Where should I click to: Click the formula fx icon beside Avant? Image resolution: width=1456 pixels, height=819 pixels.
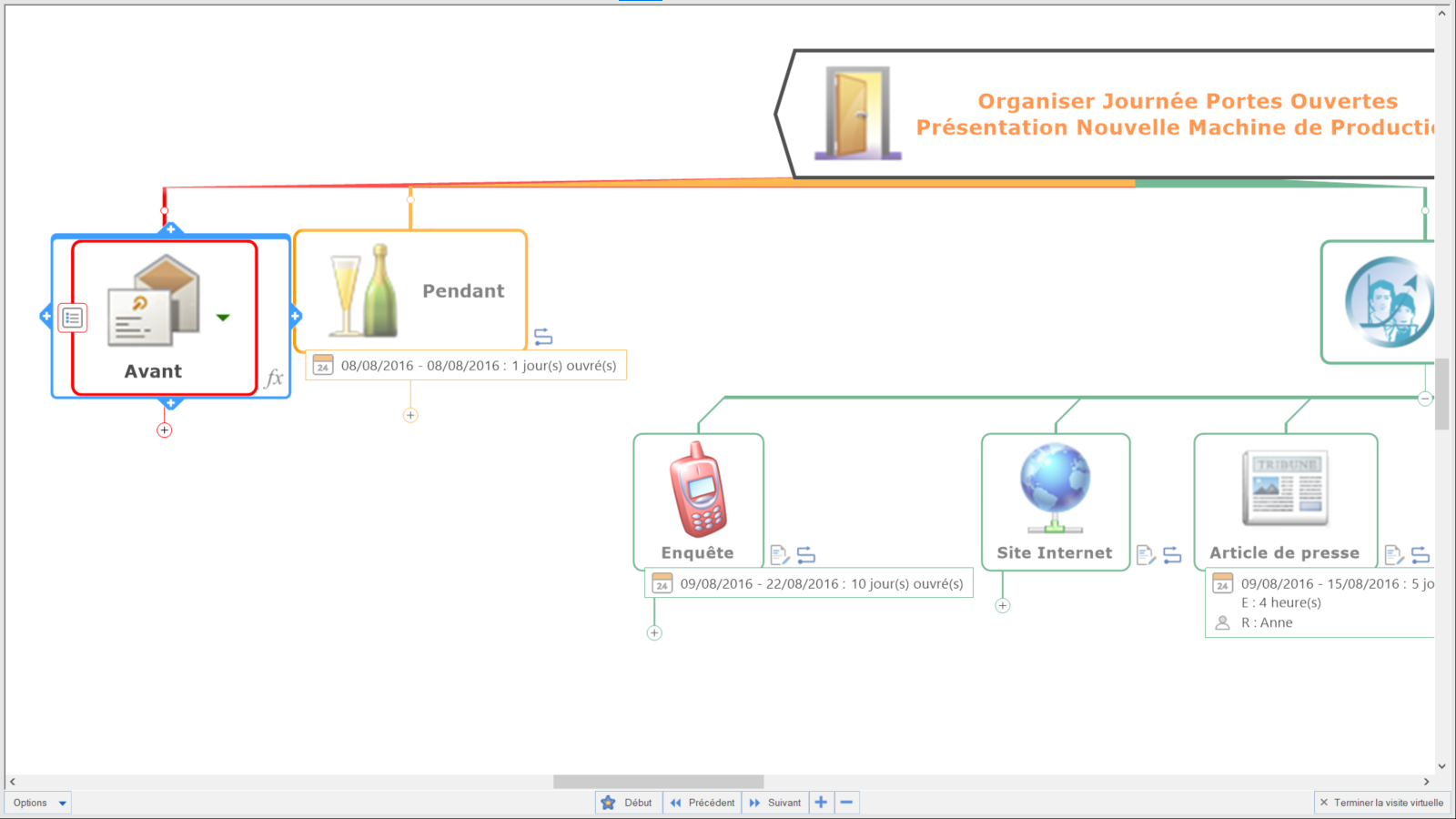point(274,379)
